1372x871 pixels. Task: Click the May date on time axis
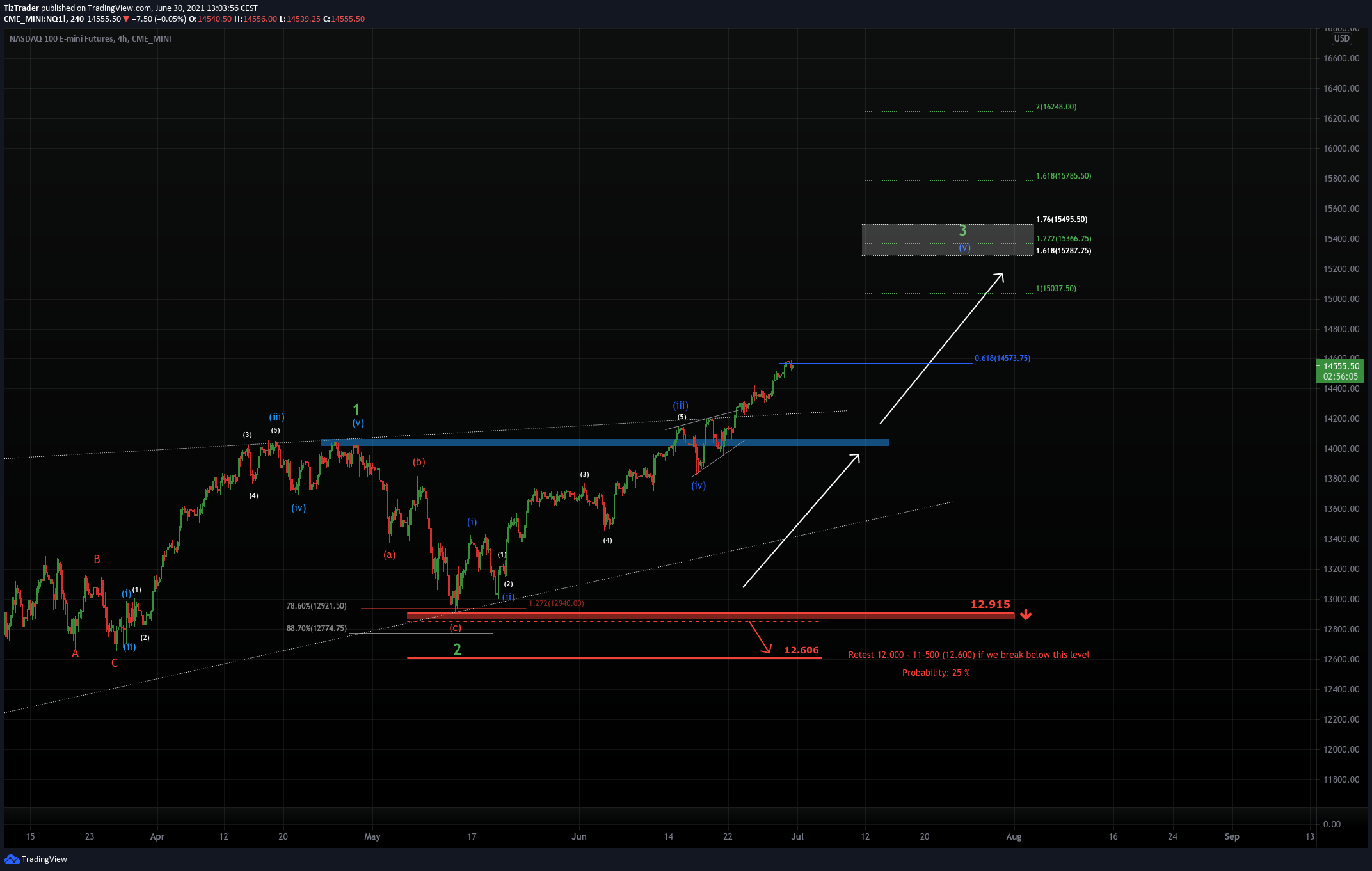372,836
